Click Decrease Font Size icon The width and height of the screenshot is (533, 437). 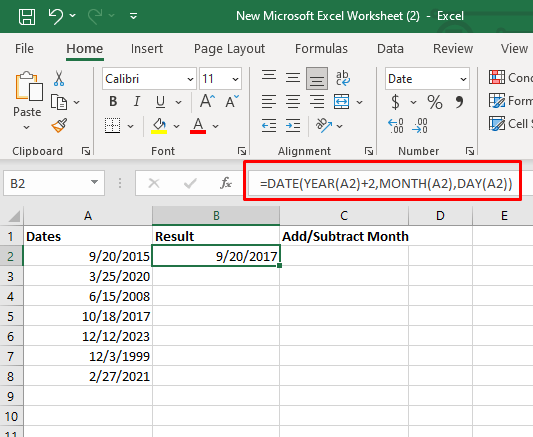[232, 101]
